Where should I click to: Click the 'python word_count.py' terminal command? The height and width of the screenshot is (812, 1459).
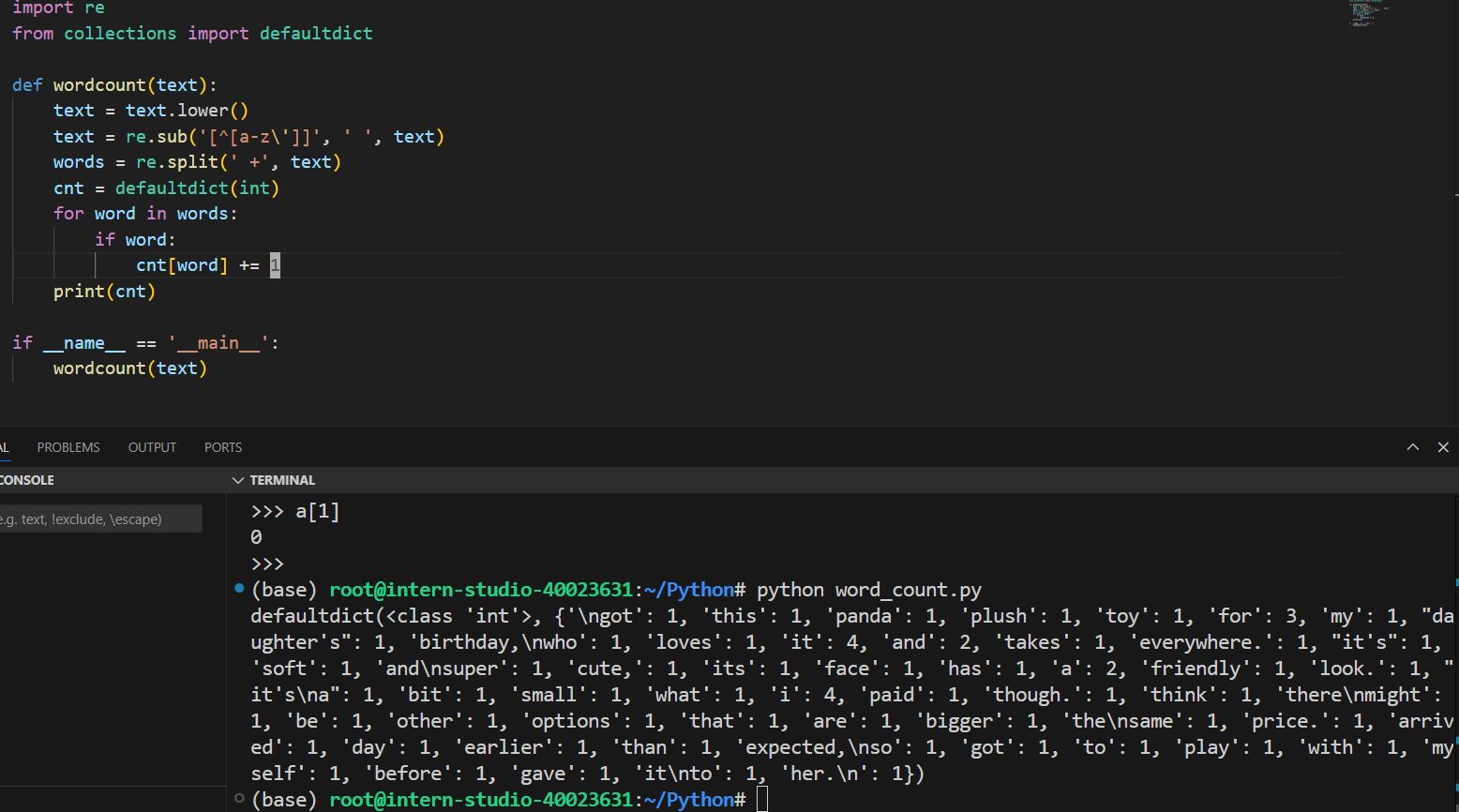click(x=869, y=590)
